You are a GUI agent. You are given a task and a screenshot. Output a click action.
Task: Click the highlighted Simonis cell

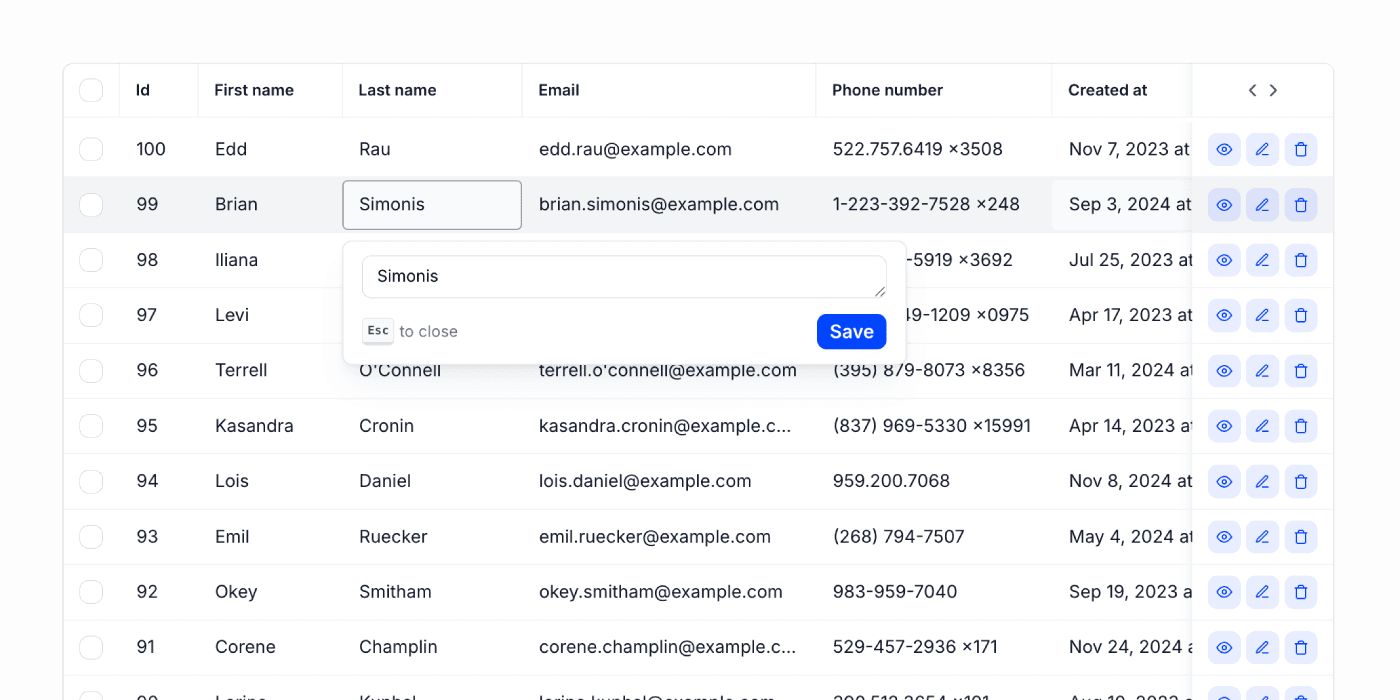(x=432, y=205)
